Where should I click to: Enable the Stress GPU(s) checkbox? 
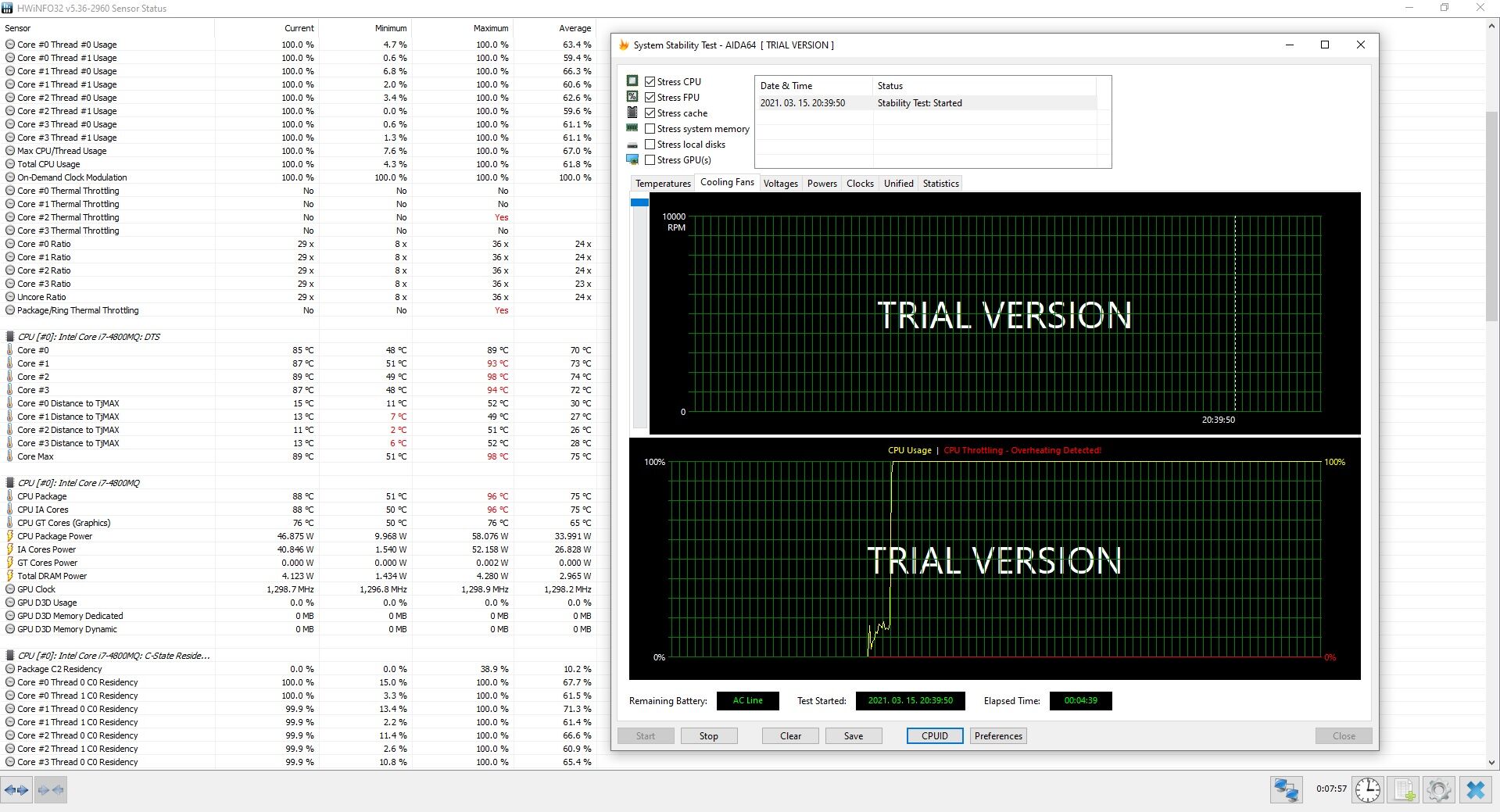coord(650,159)
